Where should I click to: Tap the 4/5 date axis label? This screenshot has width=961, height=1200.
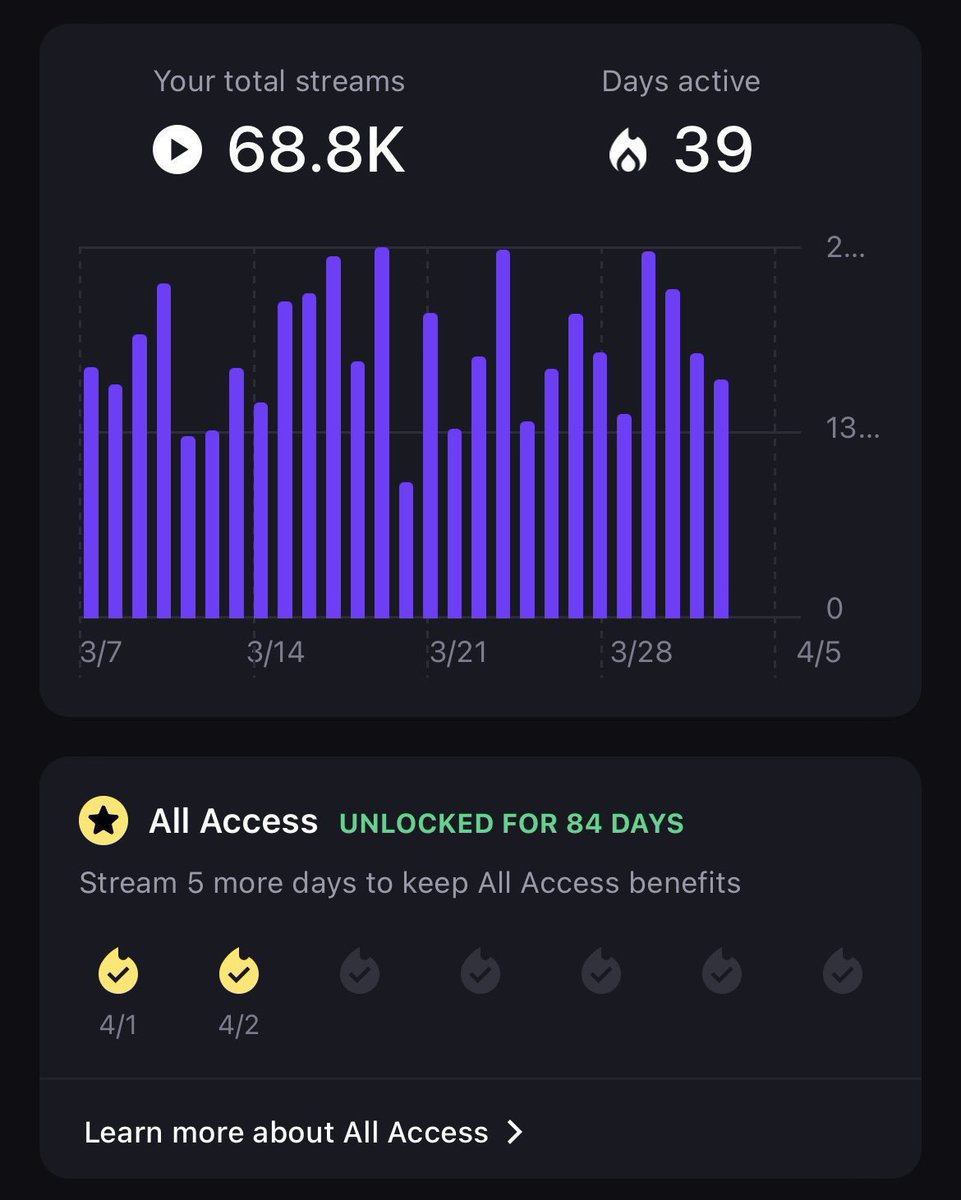819,653
